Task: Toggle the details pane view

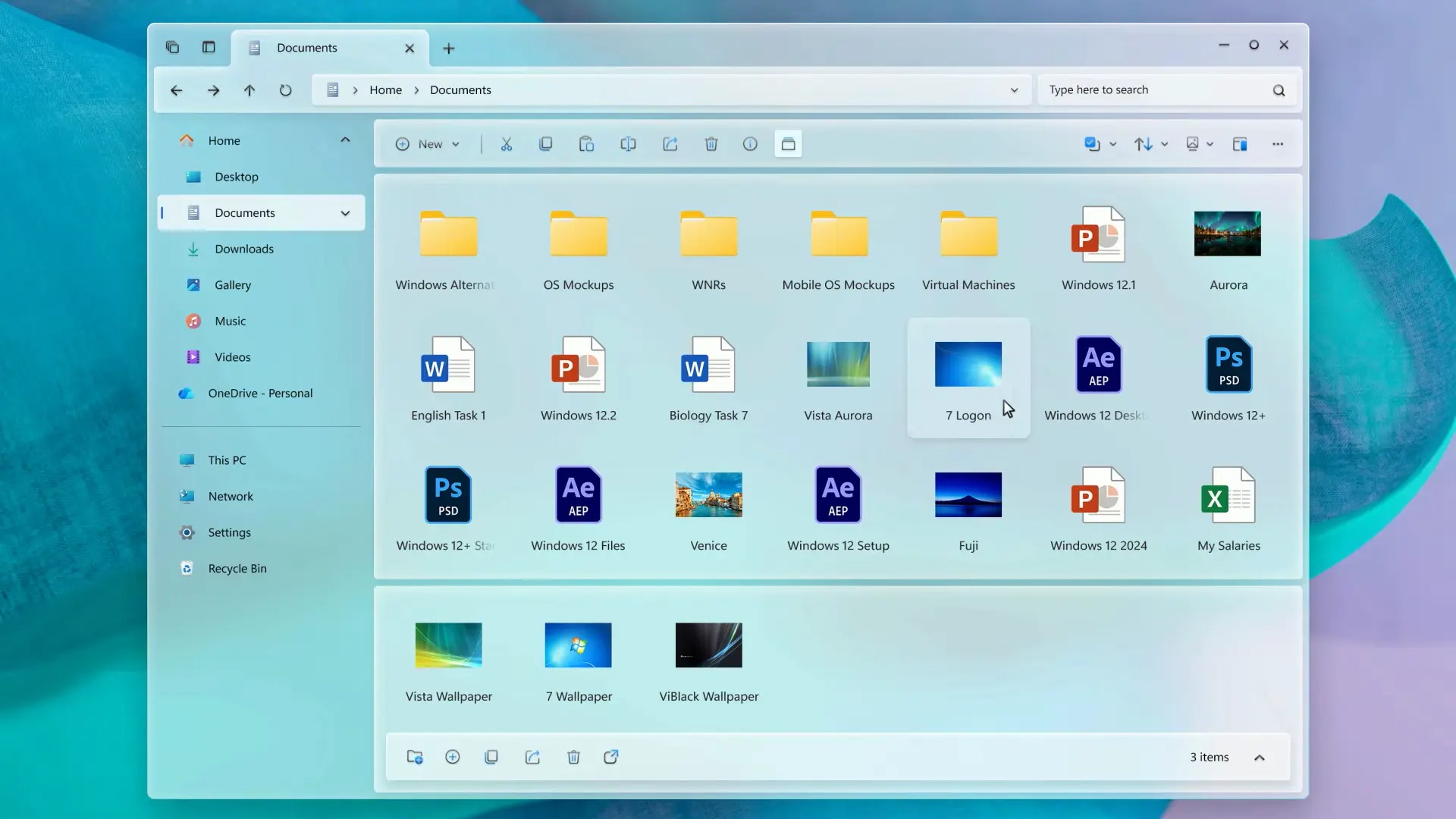Action: pyautogui.click(x=1241, y=144)
